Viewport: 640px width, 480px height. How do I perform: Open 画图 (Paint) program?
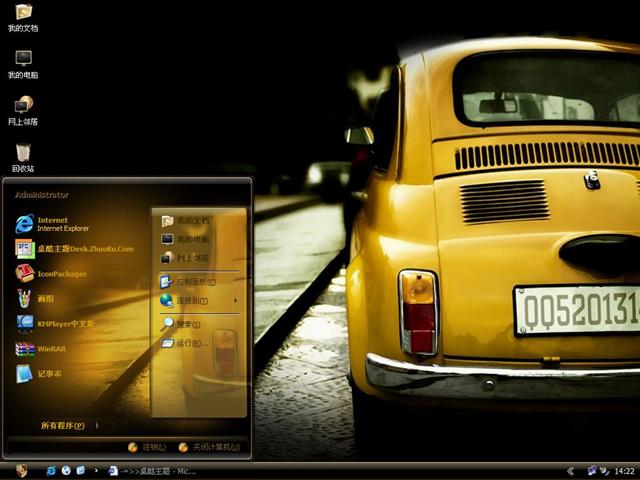point(40,298)
